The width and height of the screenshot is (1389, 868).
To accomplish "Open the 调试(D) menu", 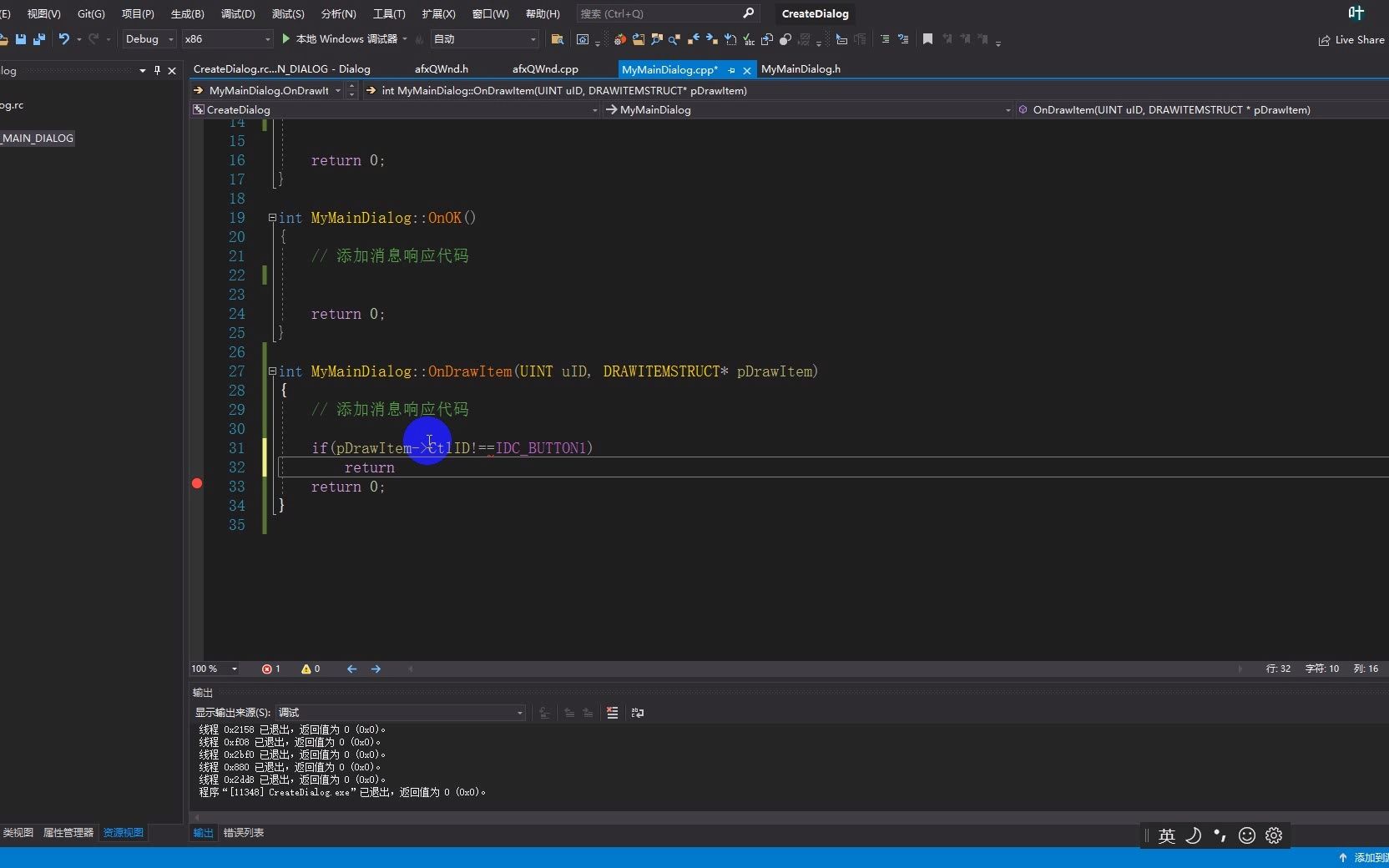I will [x=238, y=14].
